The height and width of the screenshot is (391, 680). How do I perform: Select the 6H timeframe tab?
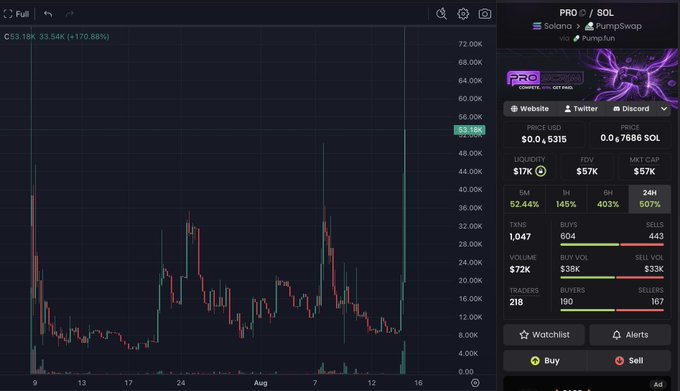coord(608,199)
